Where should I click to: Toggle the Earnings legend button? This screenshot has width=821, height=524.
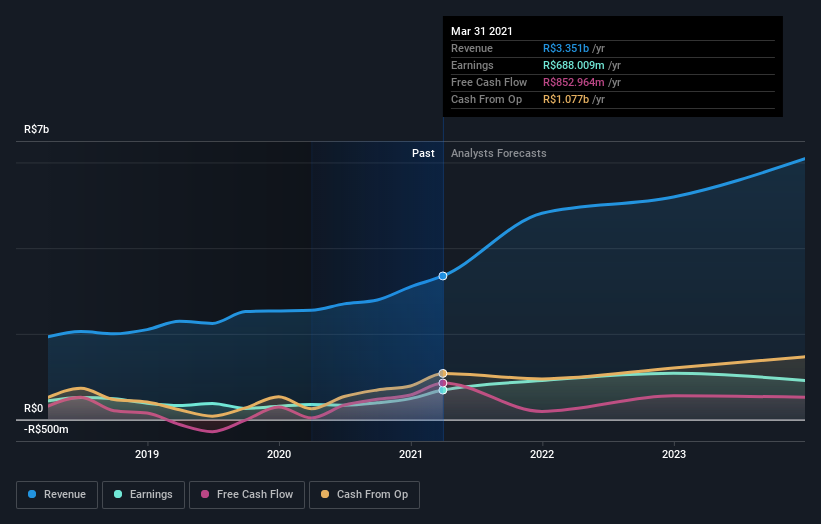click(143, 495)
